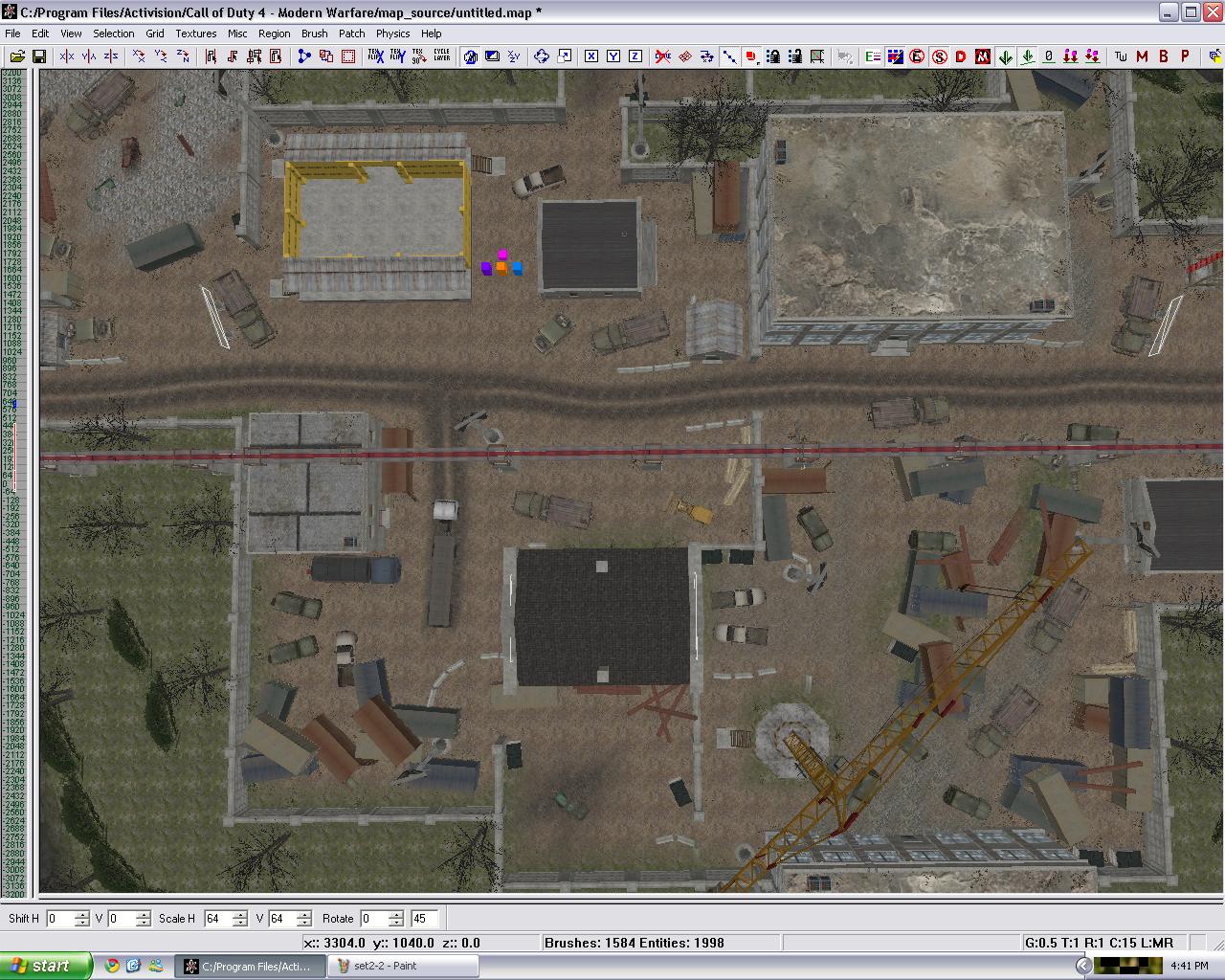Click the CYCLE LAYER icon
The height and width of the screenshot is (980, 1225).
coord(441,56)
